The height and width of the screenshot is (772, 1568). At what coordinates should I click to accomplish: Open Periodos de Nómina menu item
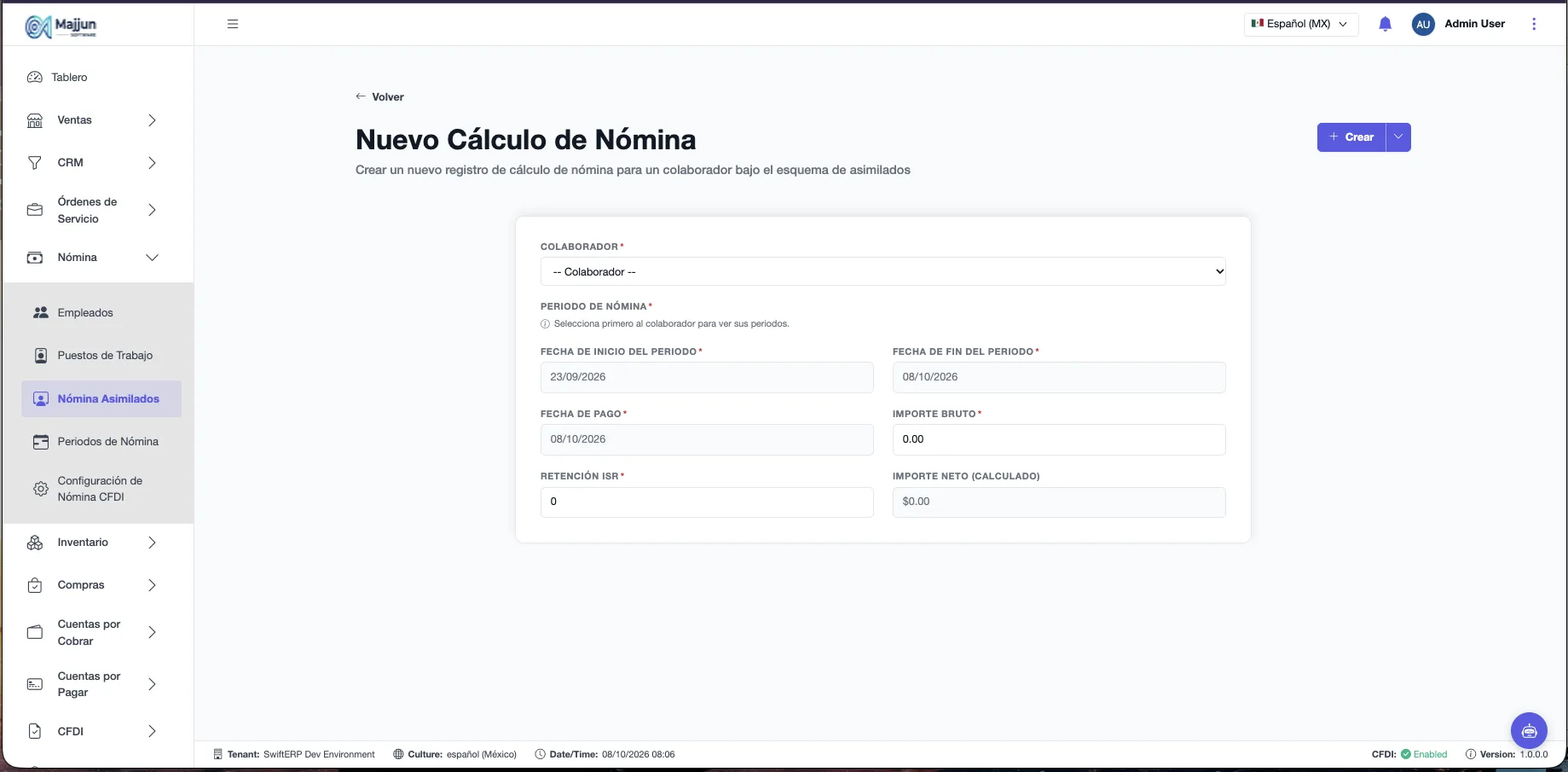[x=101, y=442]
